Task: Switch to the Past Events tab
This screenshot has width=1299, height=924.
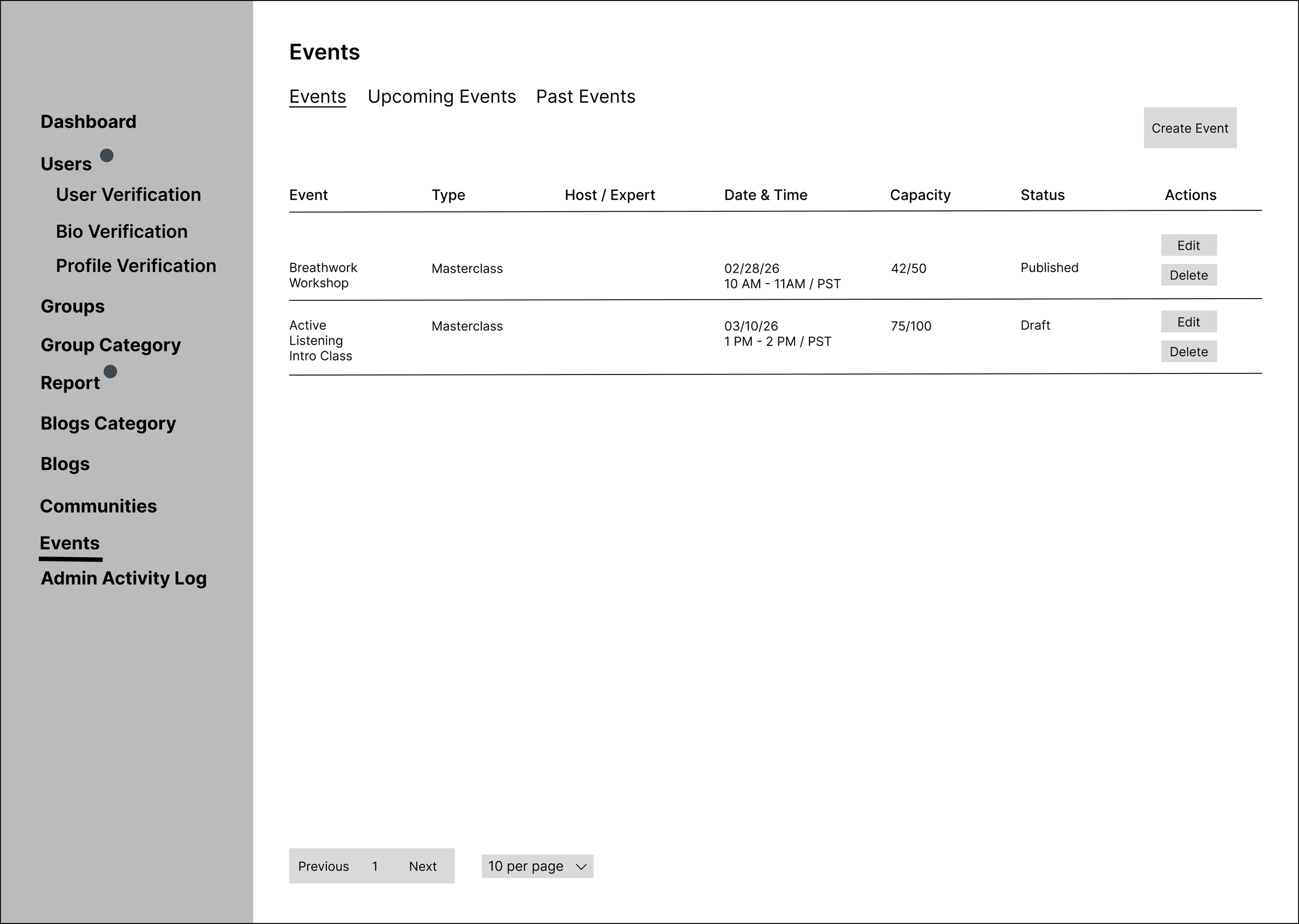Action: (585, 97)
